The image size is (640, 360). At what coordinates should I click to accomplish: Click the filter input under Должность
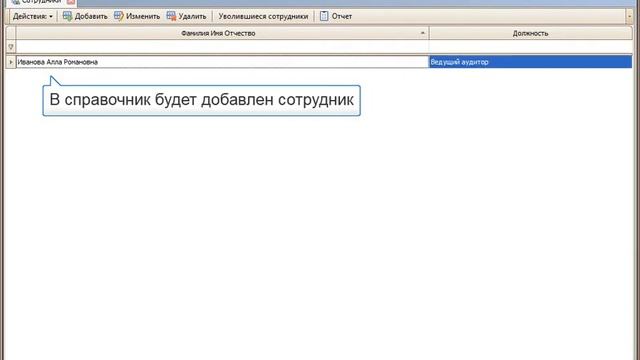[x=530, y=47]
